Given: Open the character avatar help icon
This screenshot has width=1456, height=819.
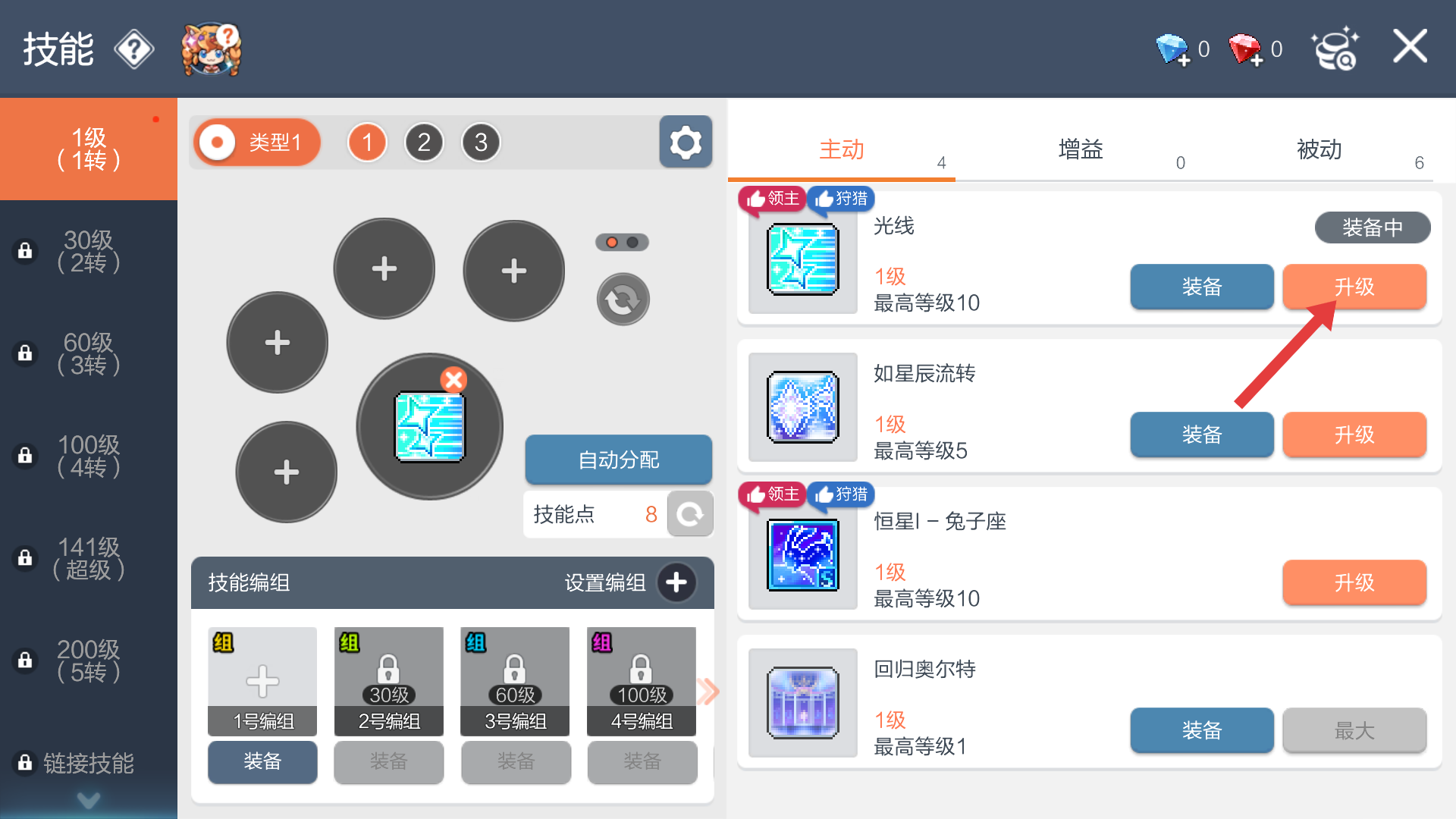Looking at the screenshot, I should (x=211, y=49).
